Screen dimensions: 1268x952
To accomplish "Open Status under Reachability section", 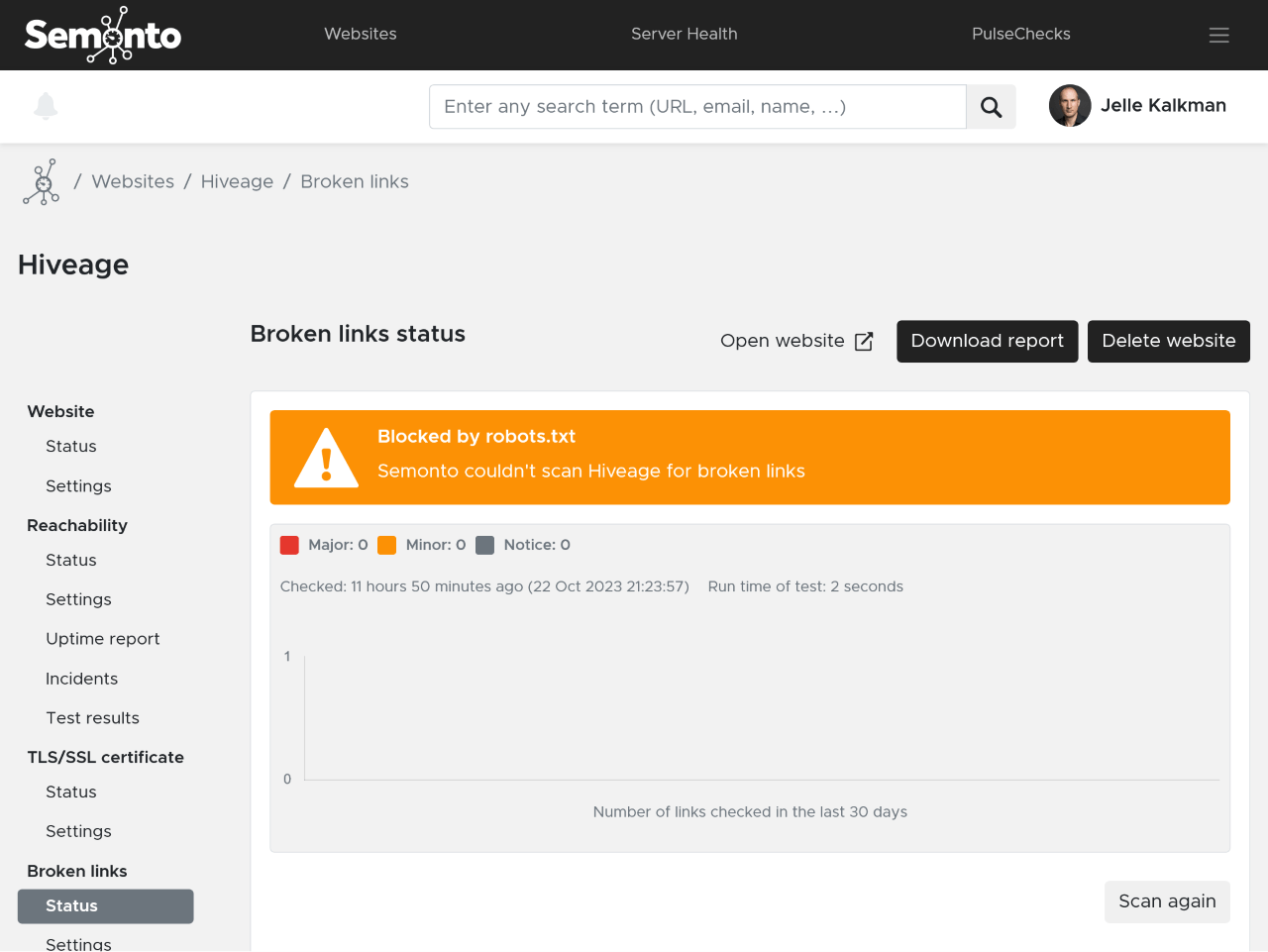I will [x=71, y=561].
